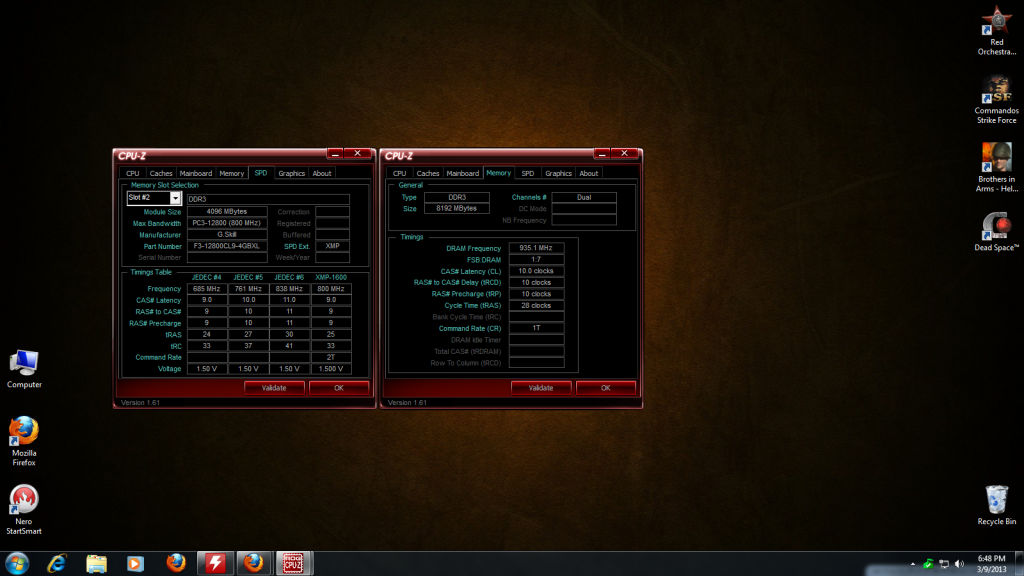Open Commandos Strike Force desktop shortcut
Screen dimensions: 1024x576
pyautogui.click(x=997, y=99)
